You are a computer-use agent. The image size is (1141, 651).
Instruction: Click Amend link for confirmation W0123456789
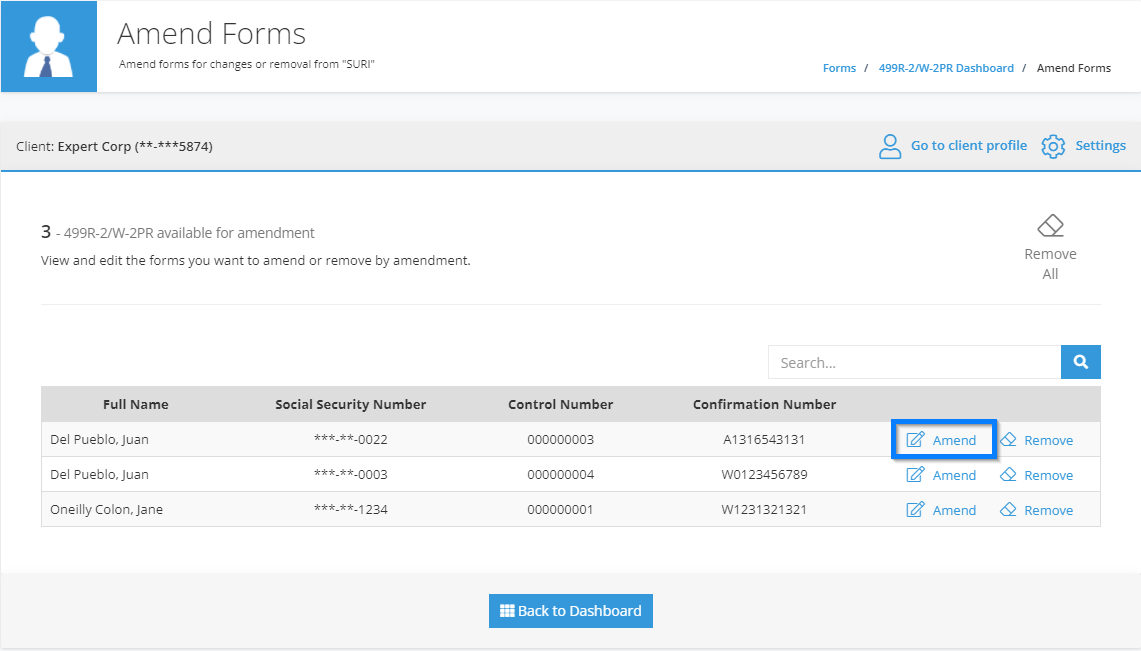tap(954, 475)
